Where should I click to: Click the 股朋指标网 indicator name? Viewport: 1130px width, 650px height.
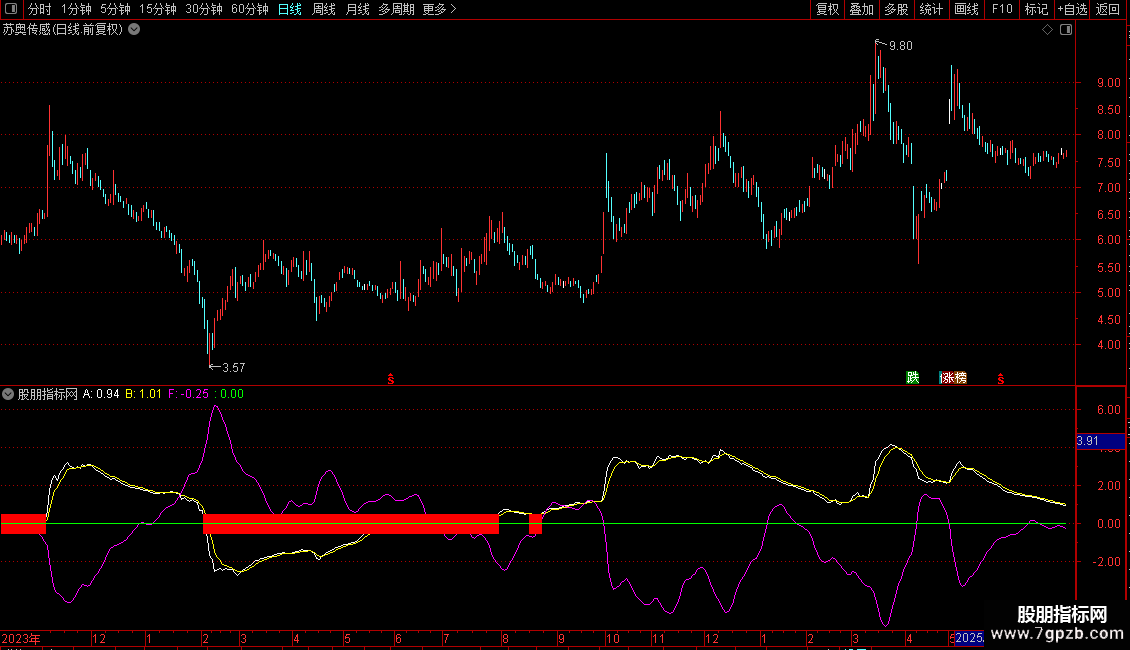48,394
